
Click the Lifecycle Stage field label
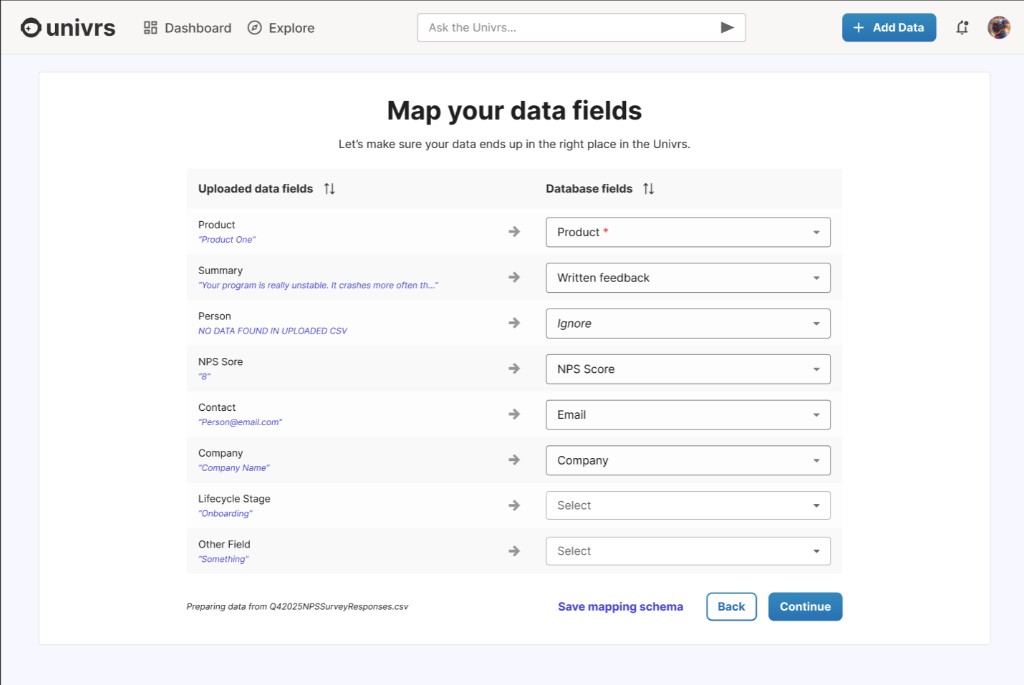click(234, 499)
